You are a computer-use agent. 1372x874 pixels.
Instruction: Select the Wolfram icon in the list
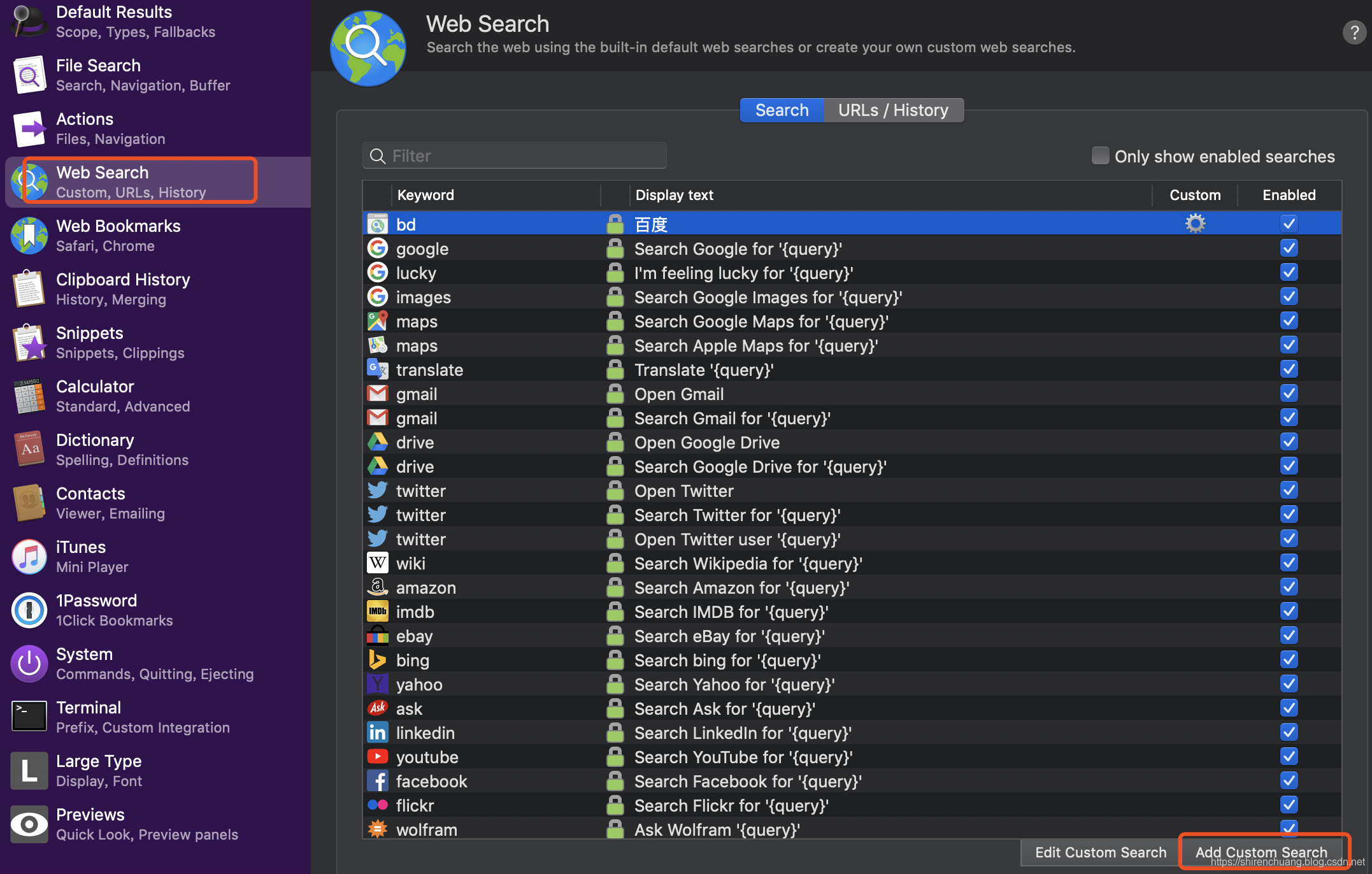coord(378,829)
